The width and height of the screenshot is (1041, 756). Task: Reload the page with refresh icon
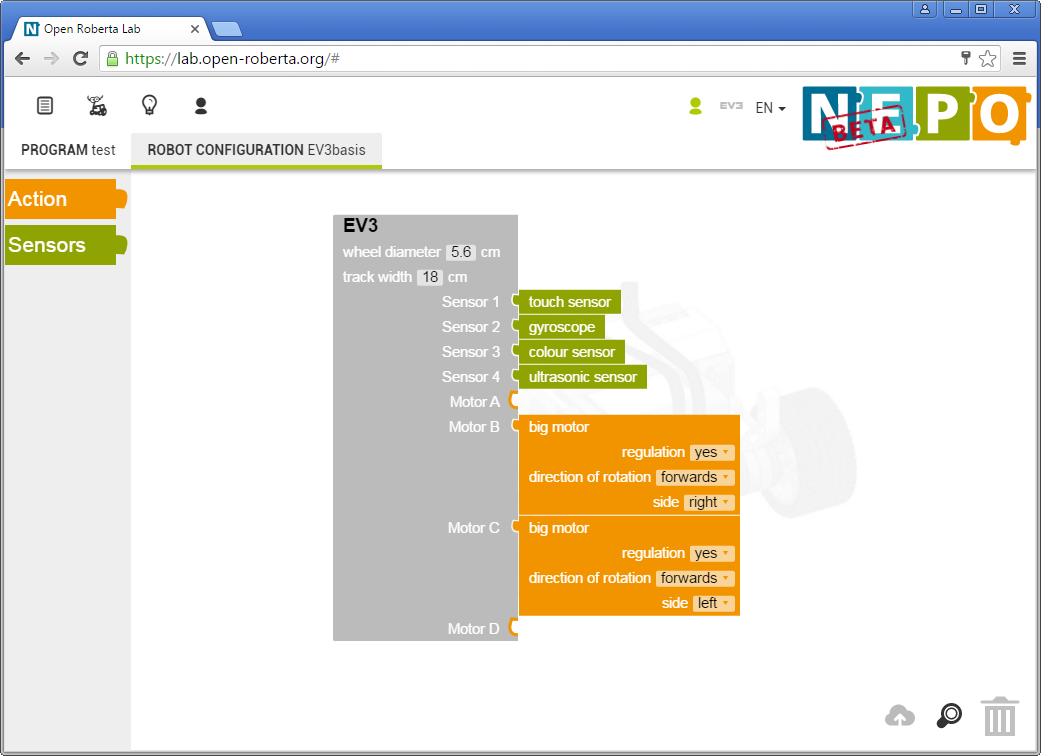click(80, 58)
